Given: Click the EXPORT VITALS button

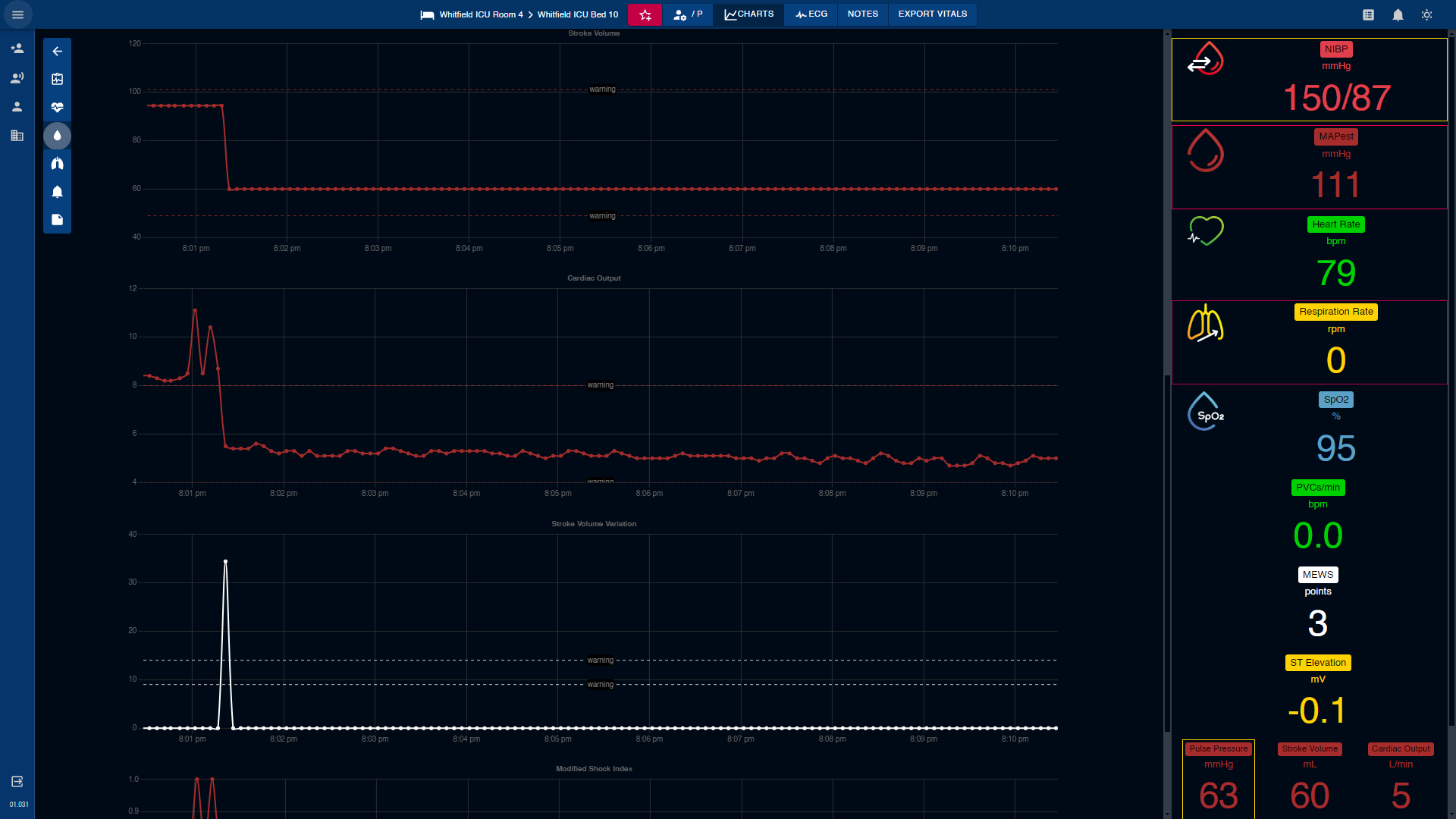Looking at the screenshot, I should (932, 14).
